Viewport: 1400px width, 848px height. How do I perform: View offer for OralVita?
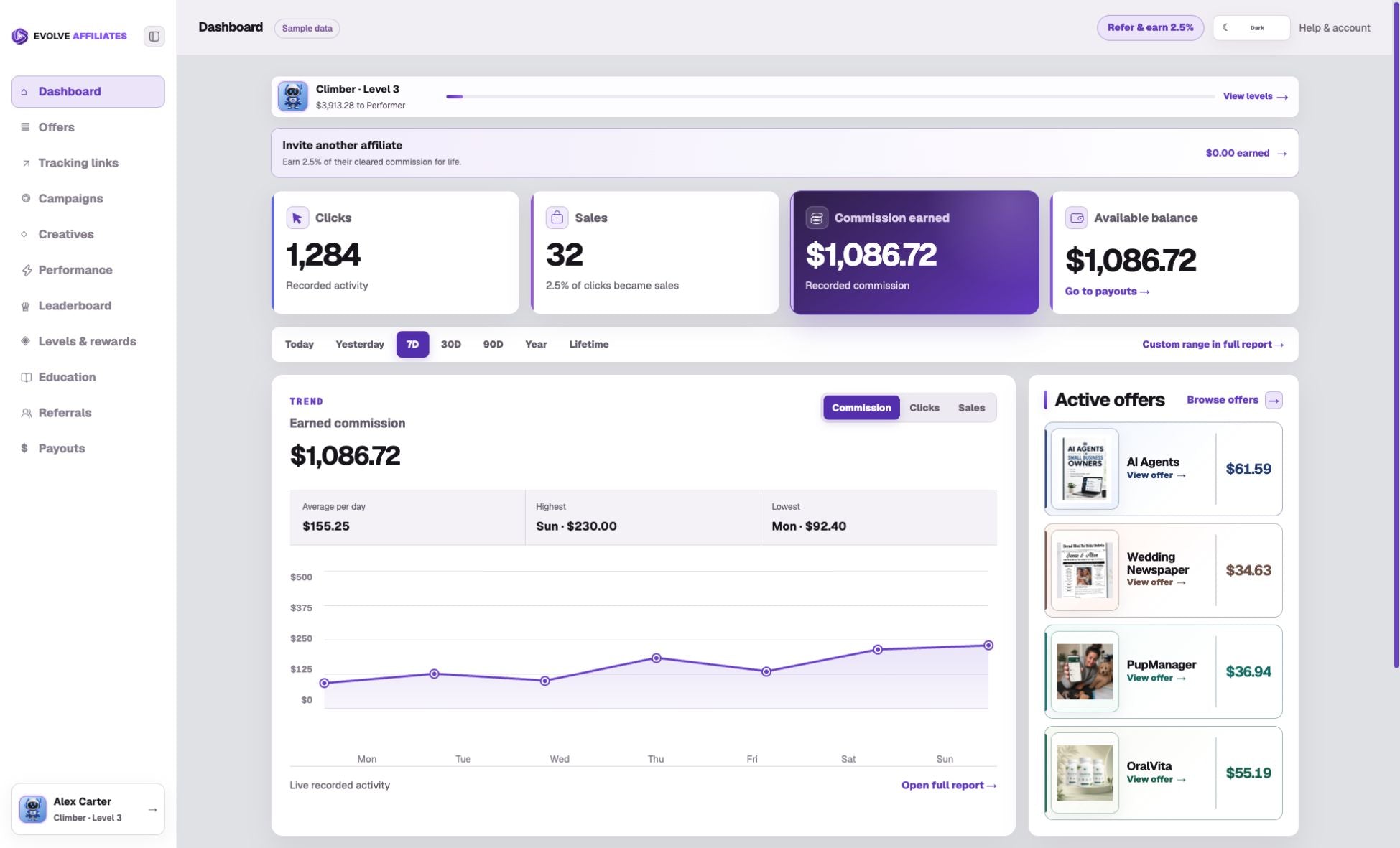(x=1156, y=780)
